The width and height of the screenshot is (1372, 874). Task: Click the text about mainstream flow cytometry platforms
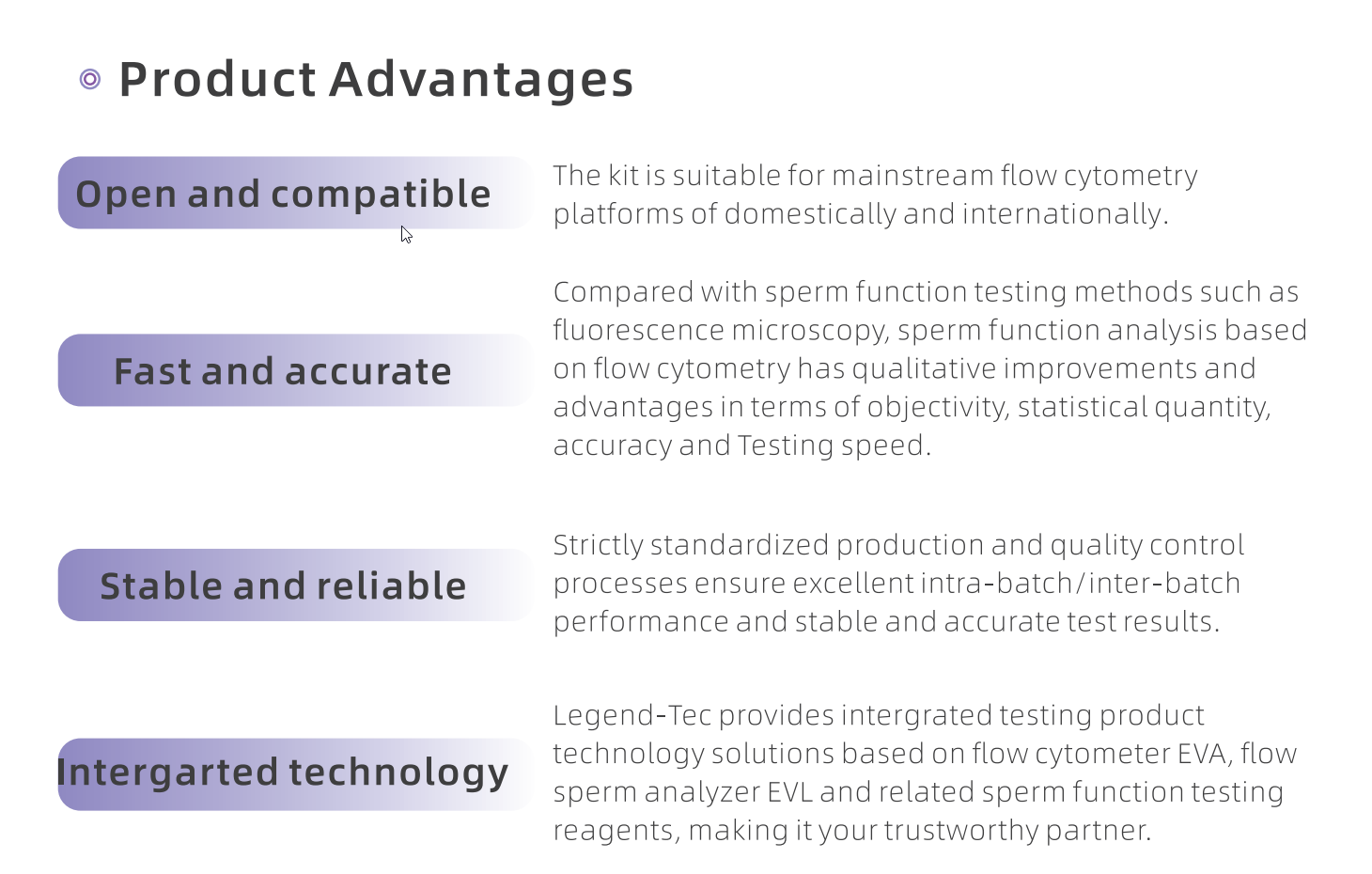pos(875,195)
